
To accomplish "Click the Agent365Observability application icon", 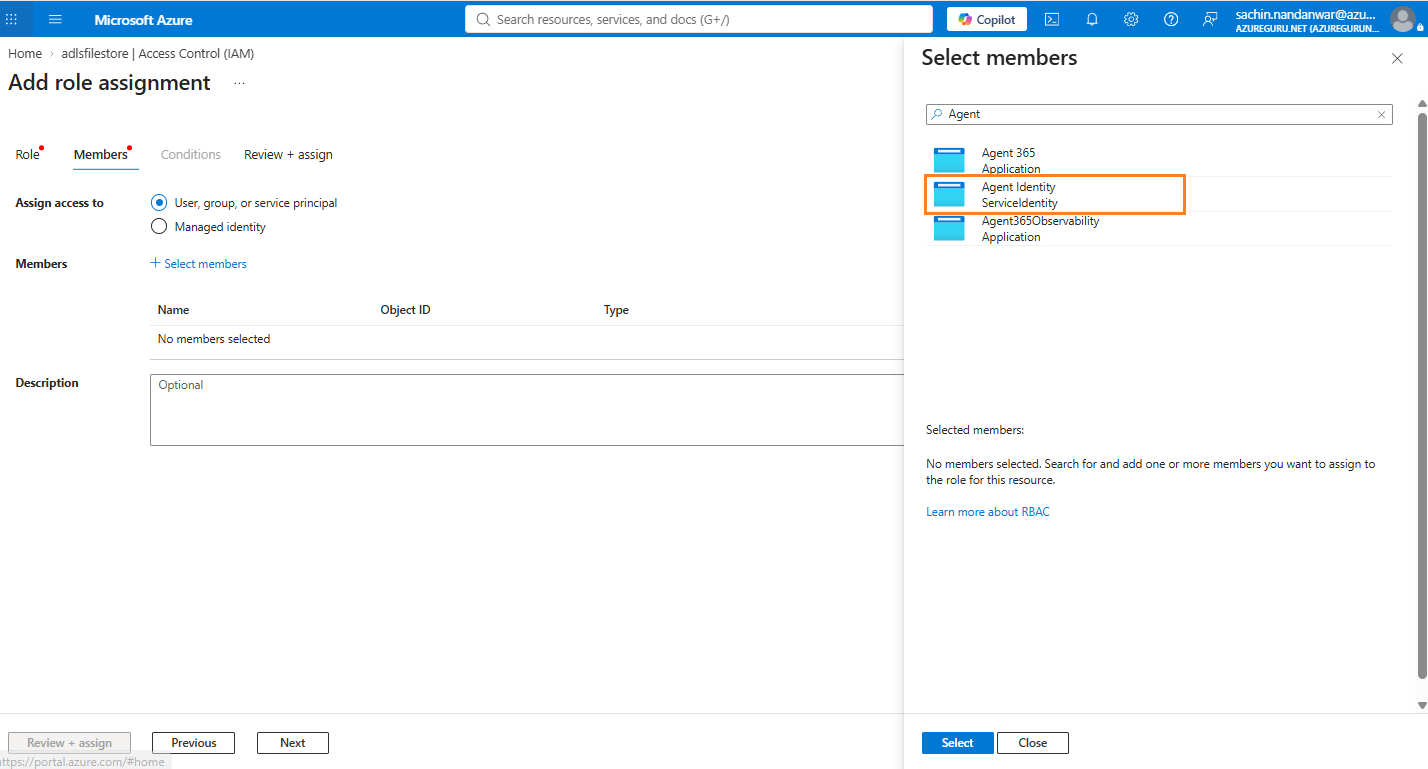I will 949,228.
